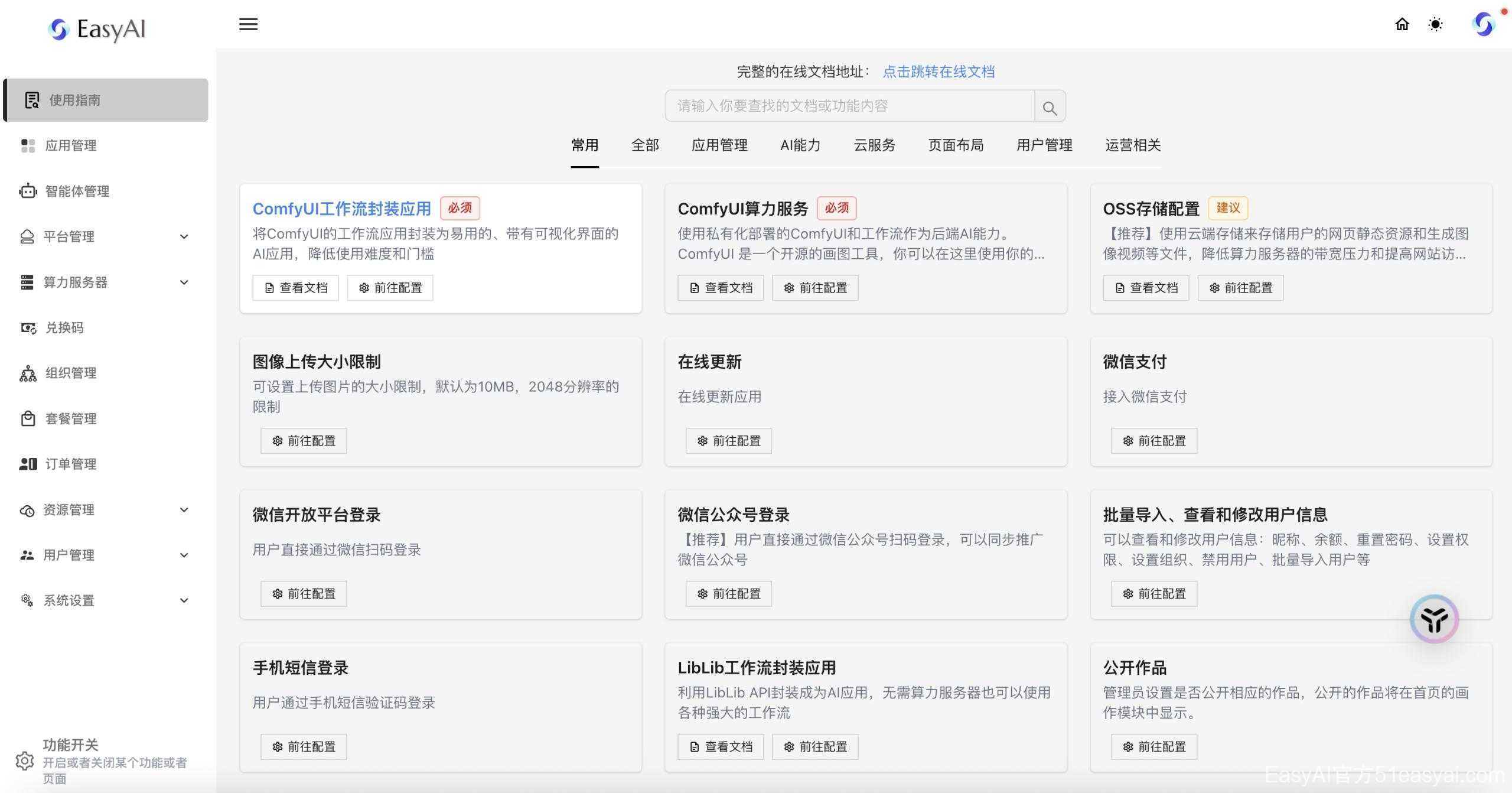Open user avatar menu at top right
This screenshot has height=793, width=1512.
click(1484, 24)
